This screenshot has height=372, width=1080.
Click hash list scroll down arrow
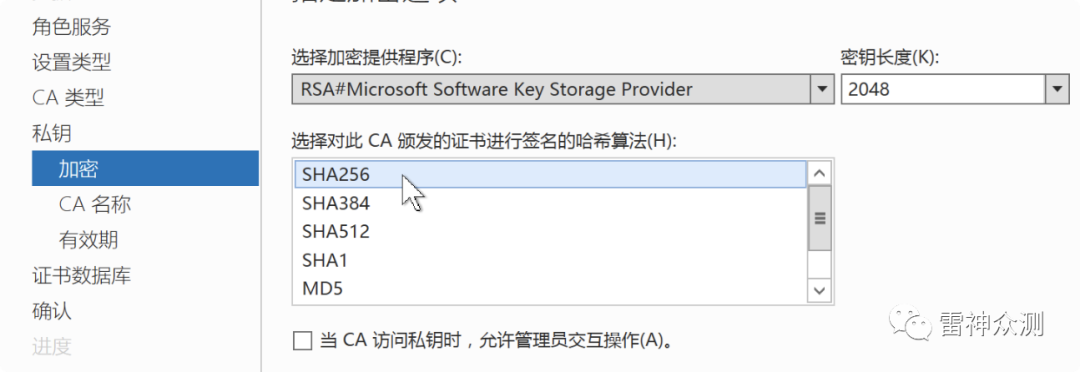(x=819, y=290)
